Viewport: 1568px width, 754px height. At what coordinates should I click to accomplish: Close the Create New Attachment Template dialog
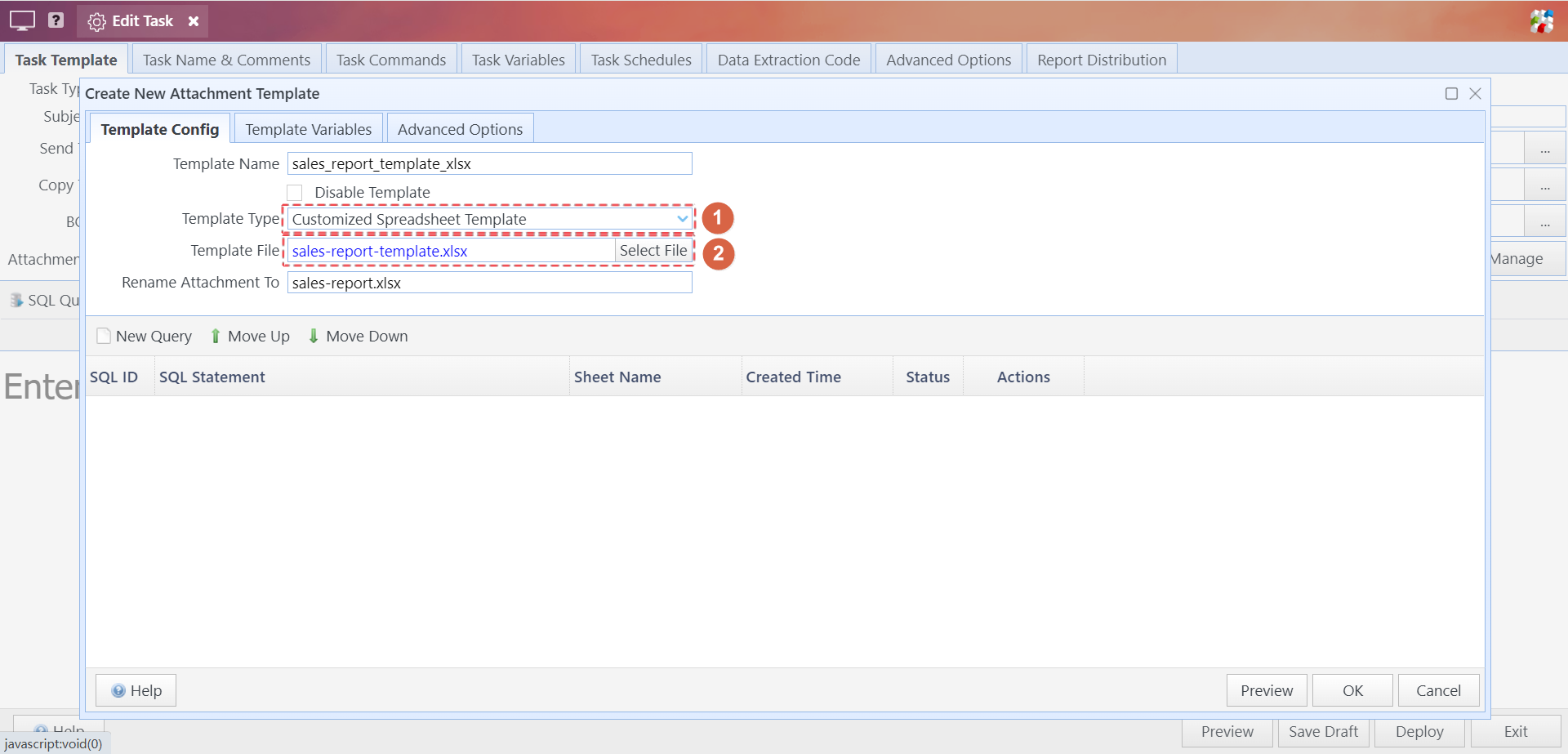point(1475,93)
